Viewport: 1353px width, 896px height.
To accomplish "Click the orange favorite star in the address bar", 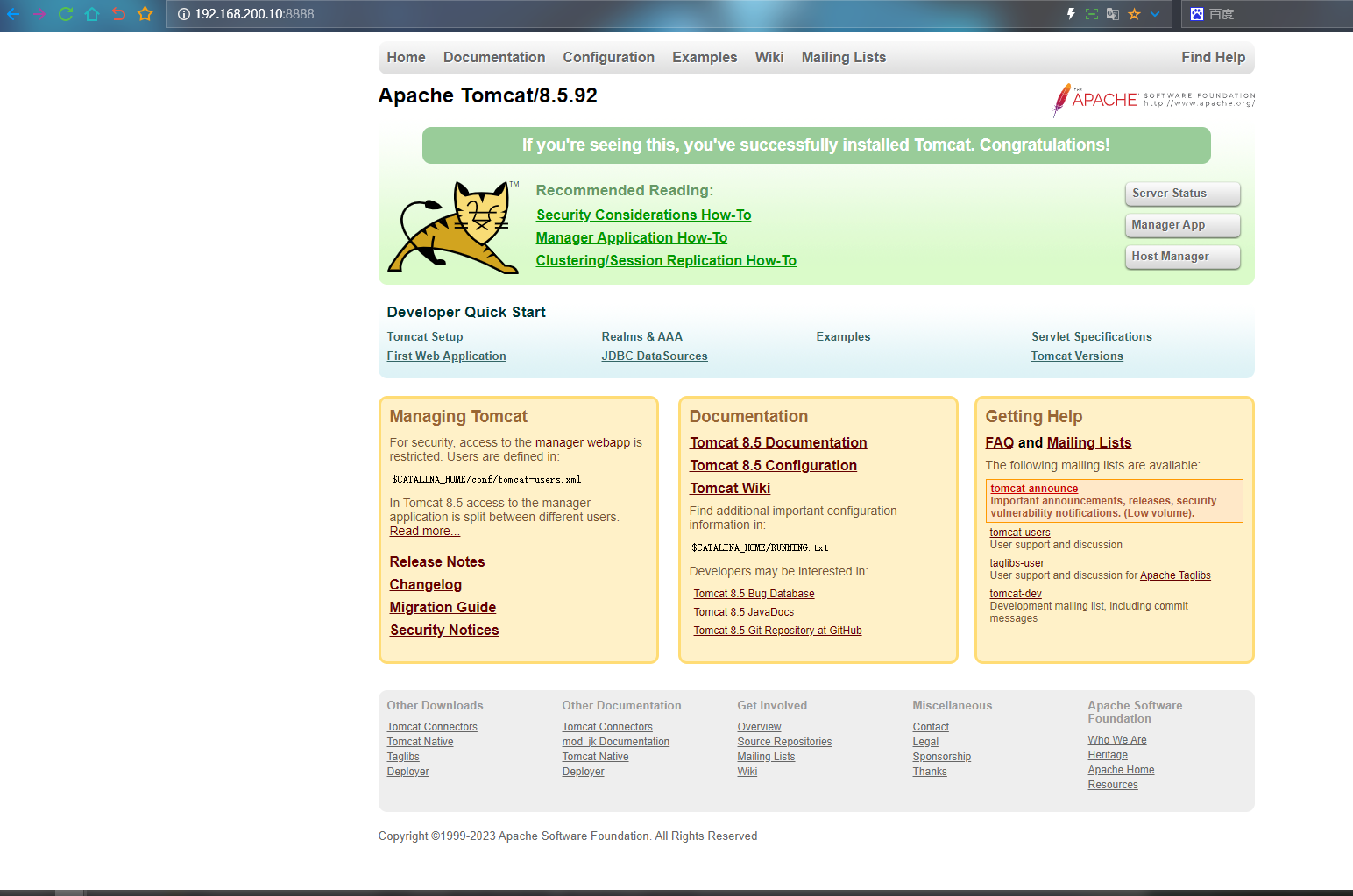I will pyautogui.click(x=1134, y=14).
